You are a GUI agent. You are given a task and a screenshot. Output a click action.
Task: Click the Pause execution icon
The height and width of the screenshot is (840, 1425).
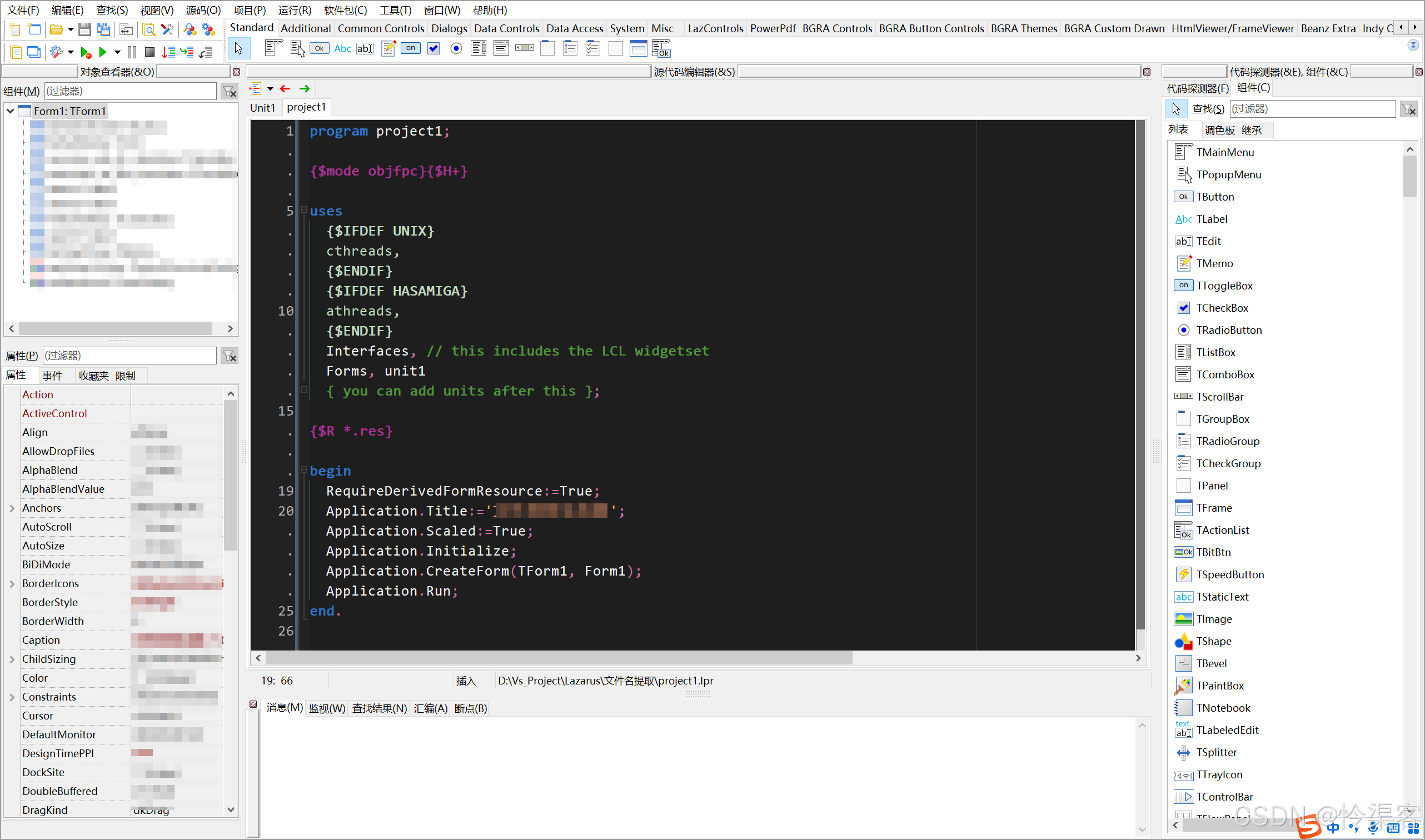click(x=132, y=52)
